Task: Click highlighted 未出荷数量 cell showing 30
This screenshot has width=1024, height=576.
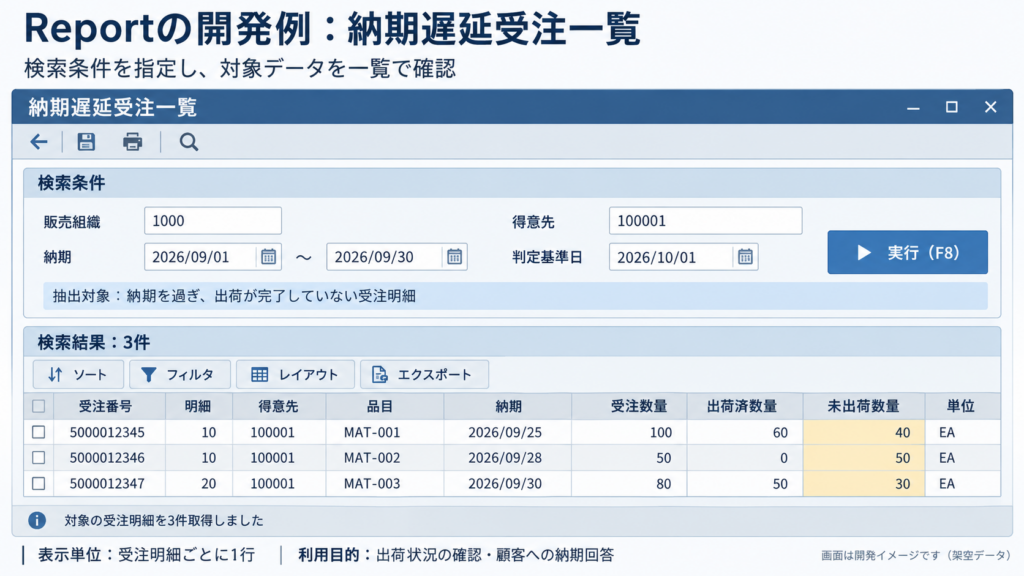Action: (864, 484)
